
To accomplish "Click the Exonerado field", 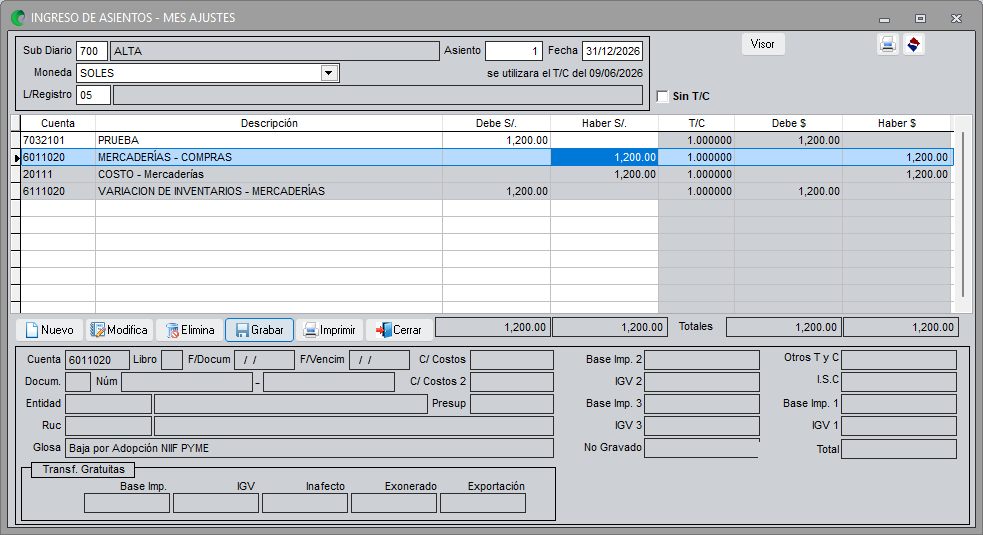I will click(394, 503).
